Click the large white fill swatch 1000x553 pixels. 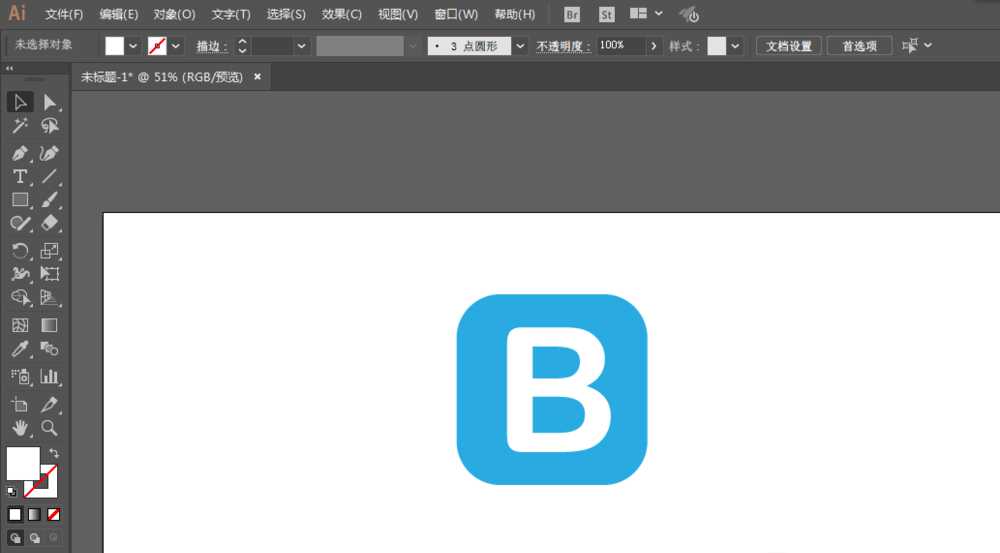point(23,463)
